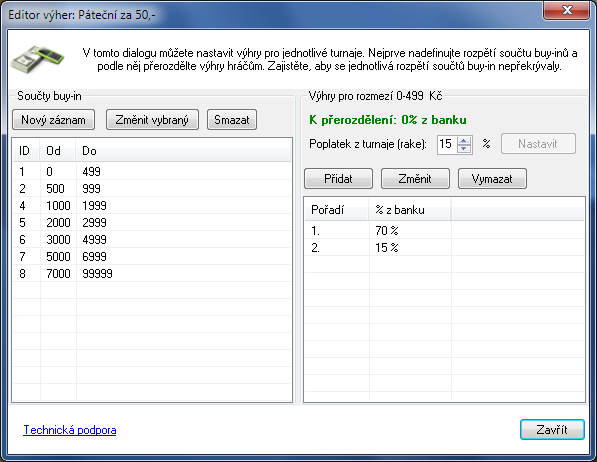Image resolution: width=597 pixels, height=462 pixels.
Task: Select buy-in row with ID 8
Action: point(152,273)
